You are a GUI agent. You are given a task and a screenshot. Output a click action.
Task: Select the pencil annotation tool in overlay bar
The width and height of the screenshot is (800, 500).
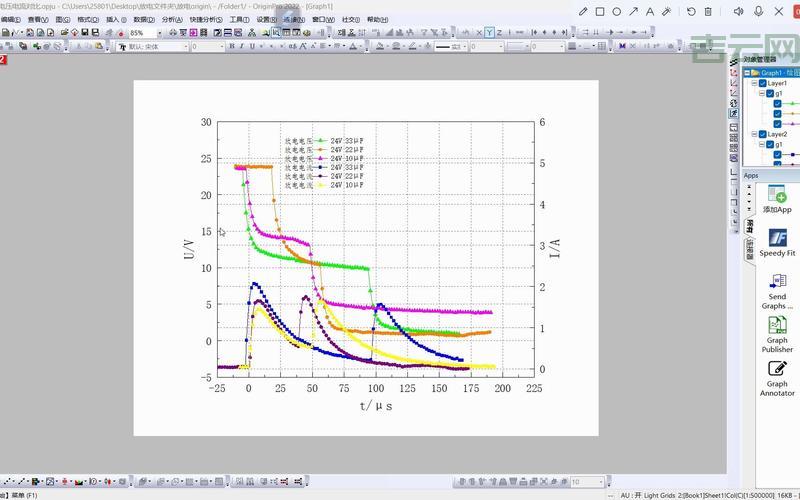click(583, 11)
